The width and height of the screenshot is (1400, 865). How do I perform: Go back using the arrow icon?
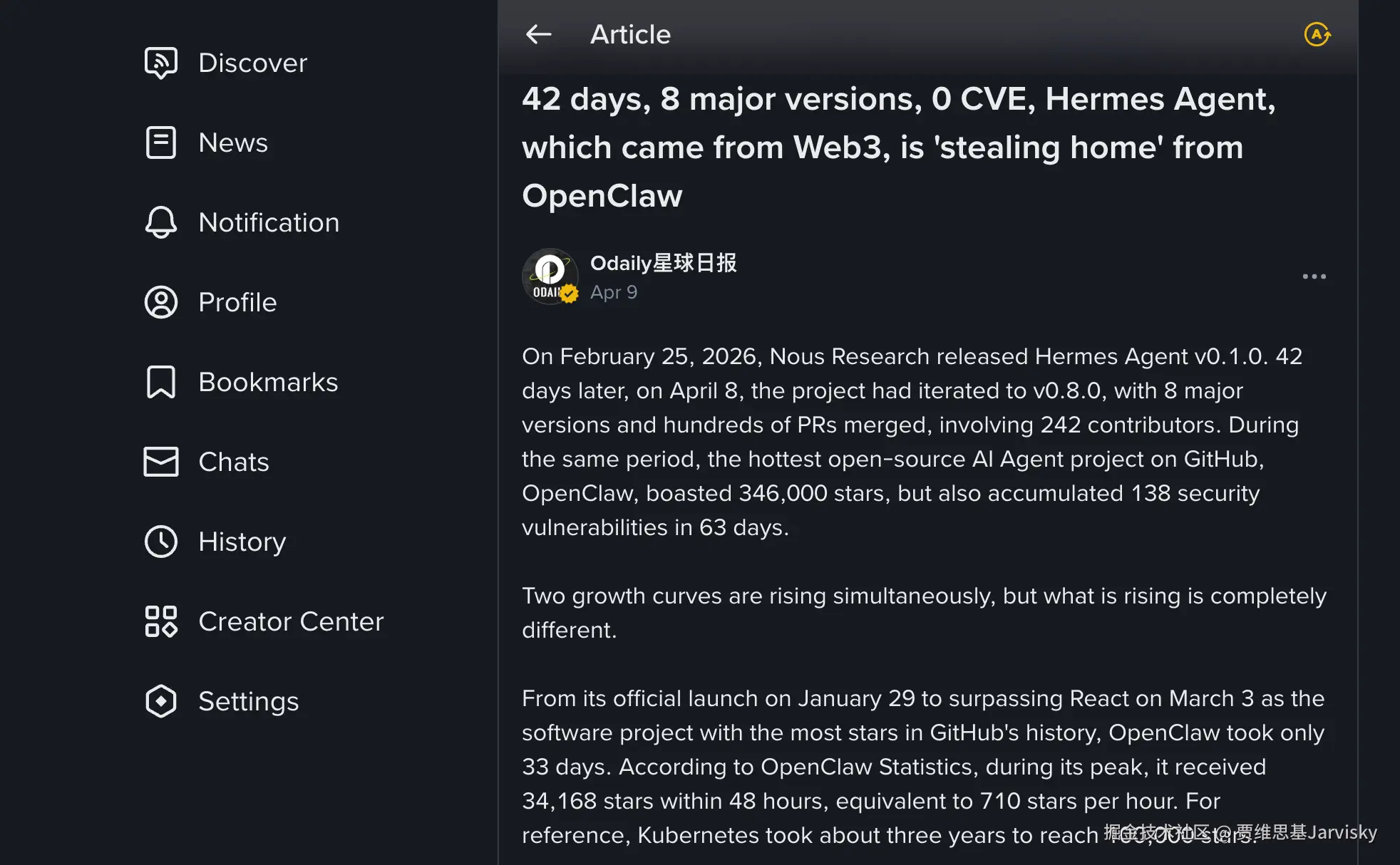(539, 34)
